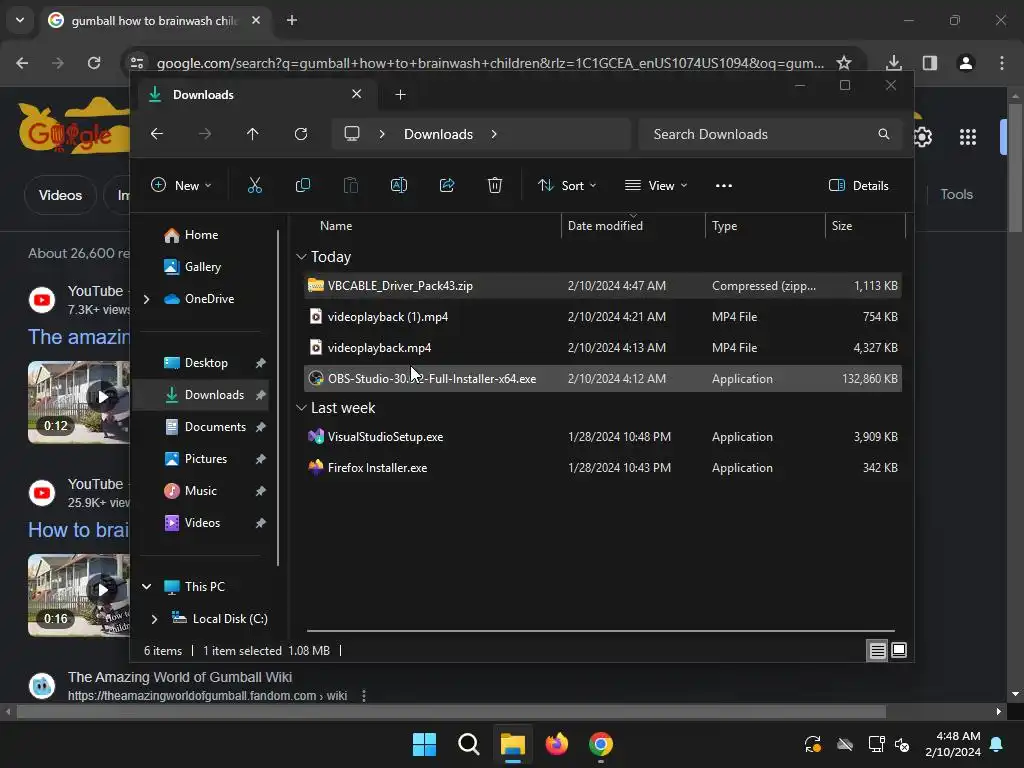The width and height of the screenshot is (1024, 768).
Task: Click the search magnifier in Search Downloads
Action: (884, 134)
